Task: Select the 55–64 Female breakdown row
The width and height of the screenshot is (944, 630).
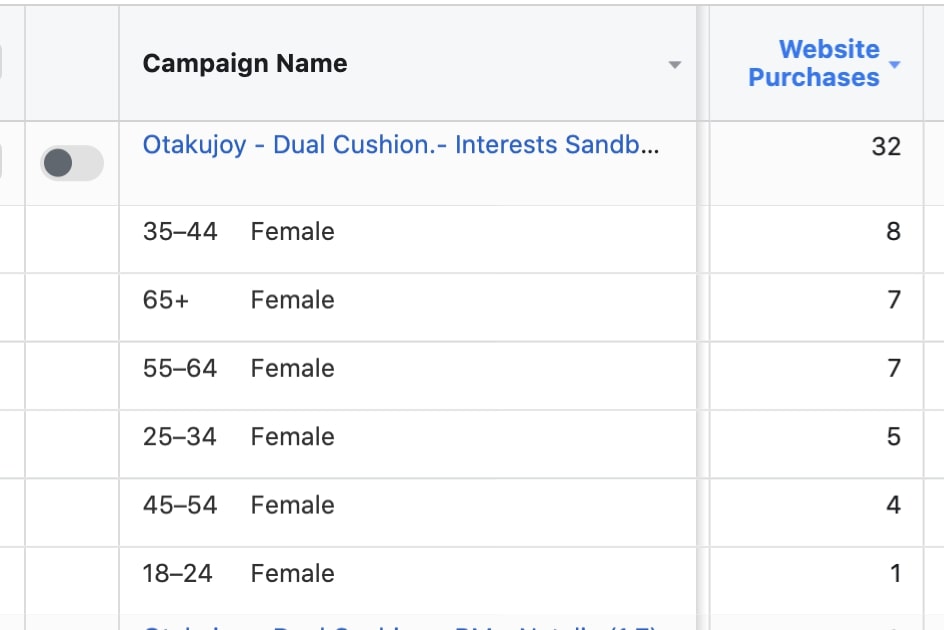Action: [x=400, y=368]
